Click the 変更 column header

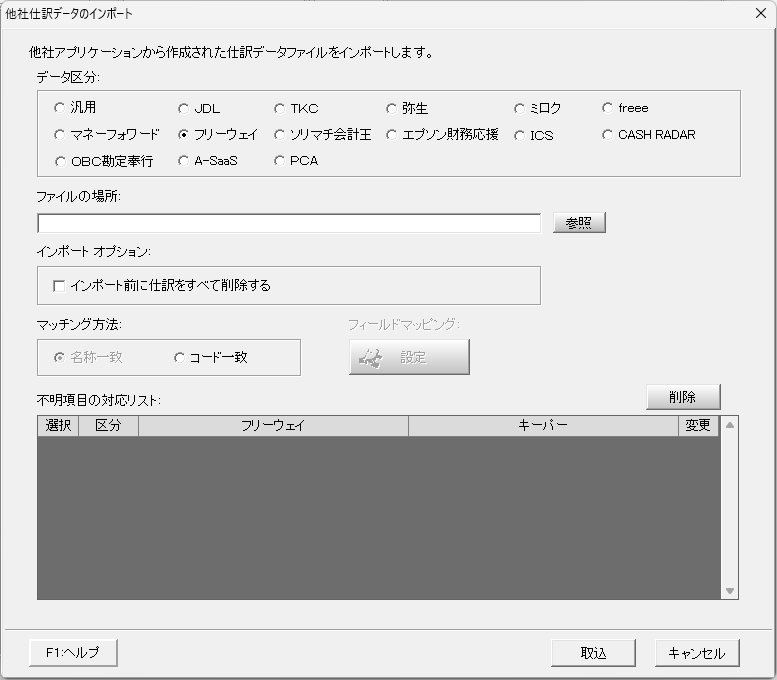[698, 425]
